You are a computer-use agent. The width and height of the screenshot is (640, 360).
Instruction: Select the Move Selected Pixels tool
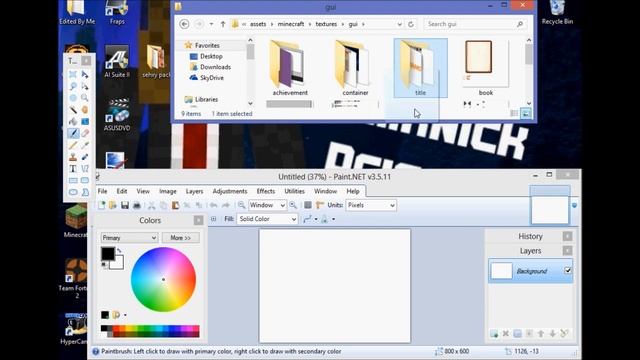pos(85,74)
